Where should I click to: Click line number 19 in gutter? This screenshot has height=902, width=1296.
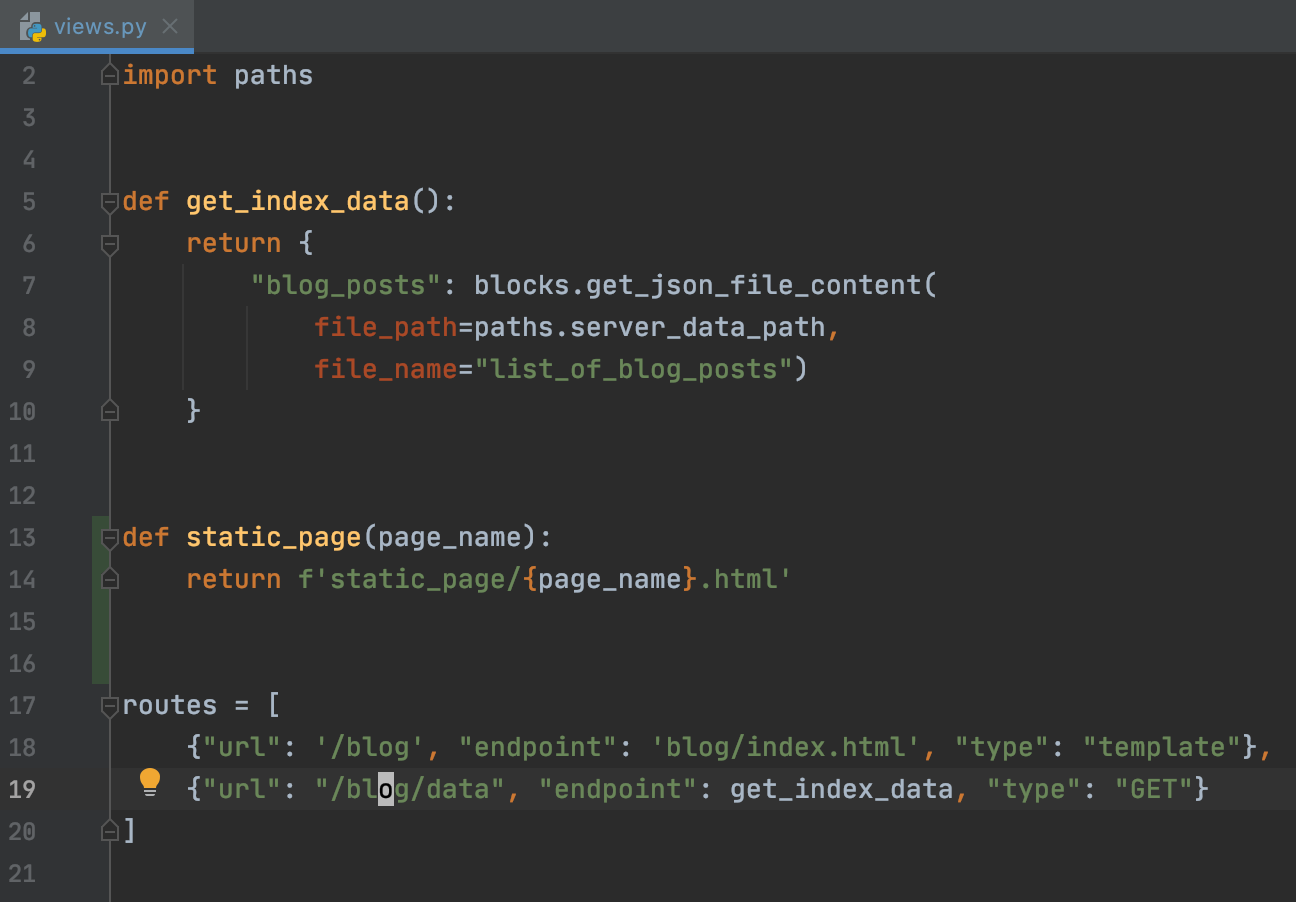point(22,790)
